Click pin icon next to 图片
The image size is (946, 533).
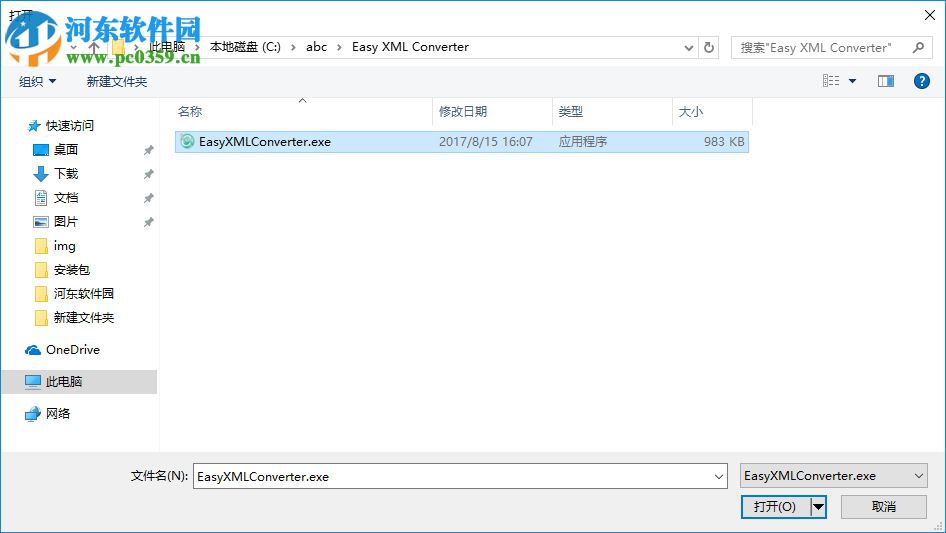click(148, 222)
